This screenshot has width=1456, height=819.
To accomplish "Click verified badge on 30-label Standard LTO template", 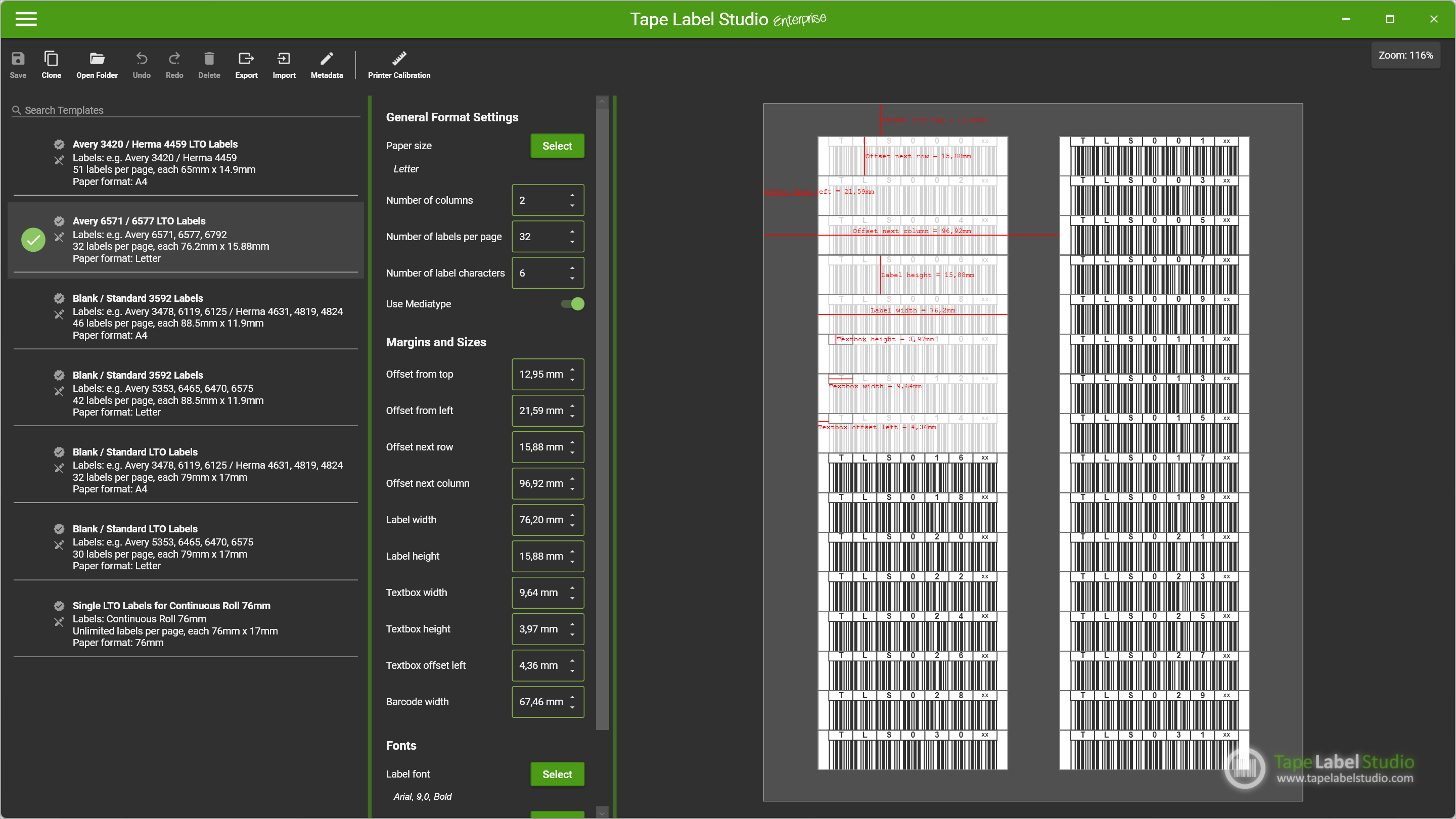I will [59, 529].
